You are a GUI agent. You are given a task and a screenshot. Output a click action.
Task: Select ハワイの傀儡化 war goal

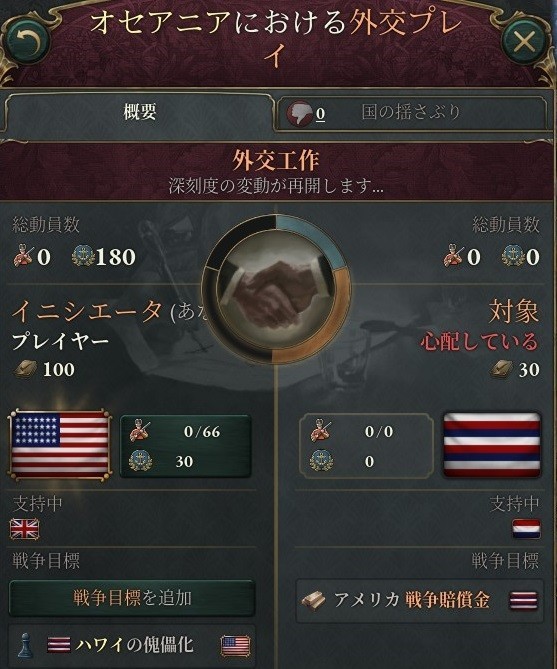pyautogui.click(x=132, y=645)
